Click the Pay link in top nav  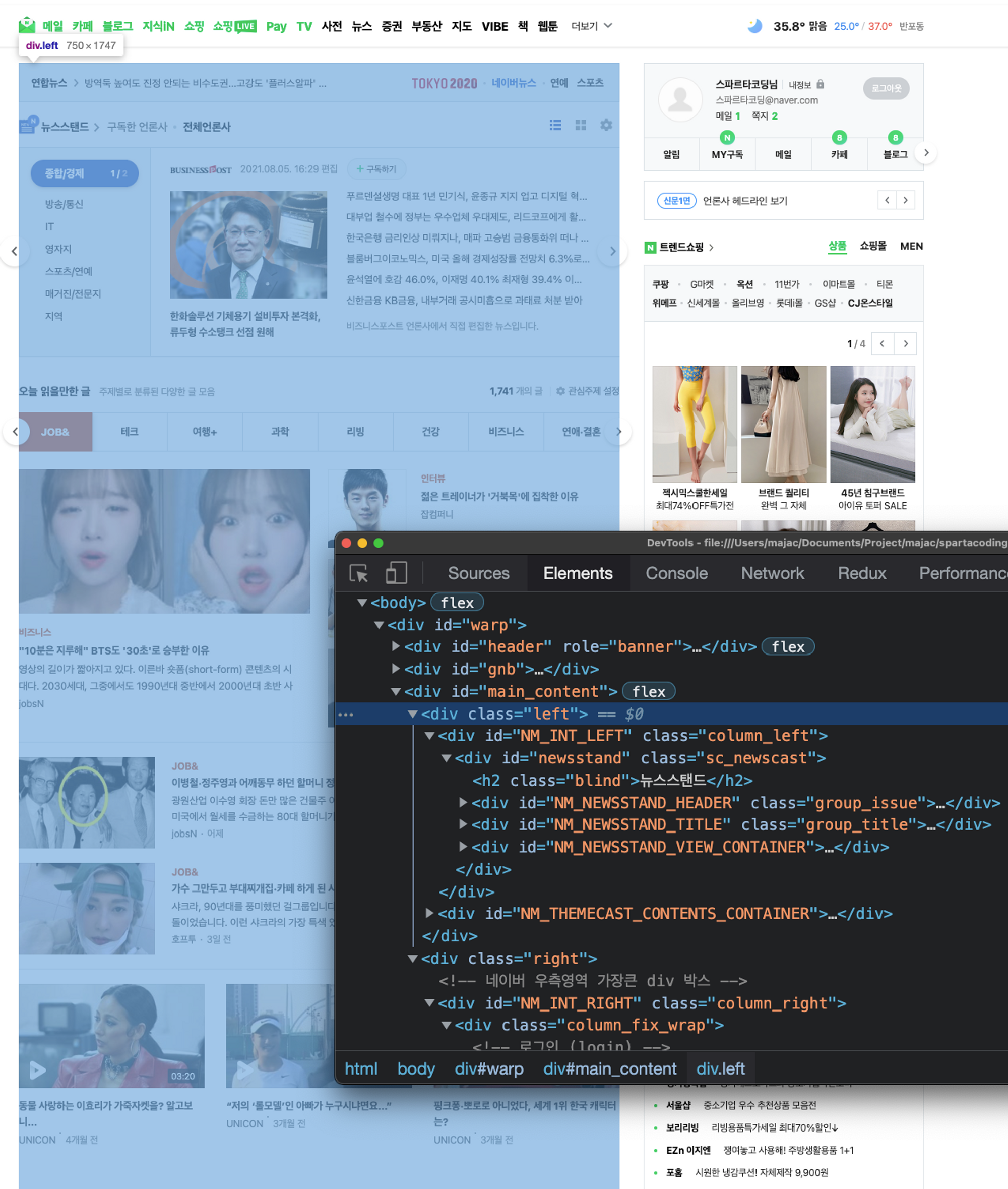[276, 26]
